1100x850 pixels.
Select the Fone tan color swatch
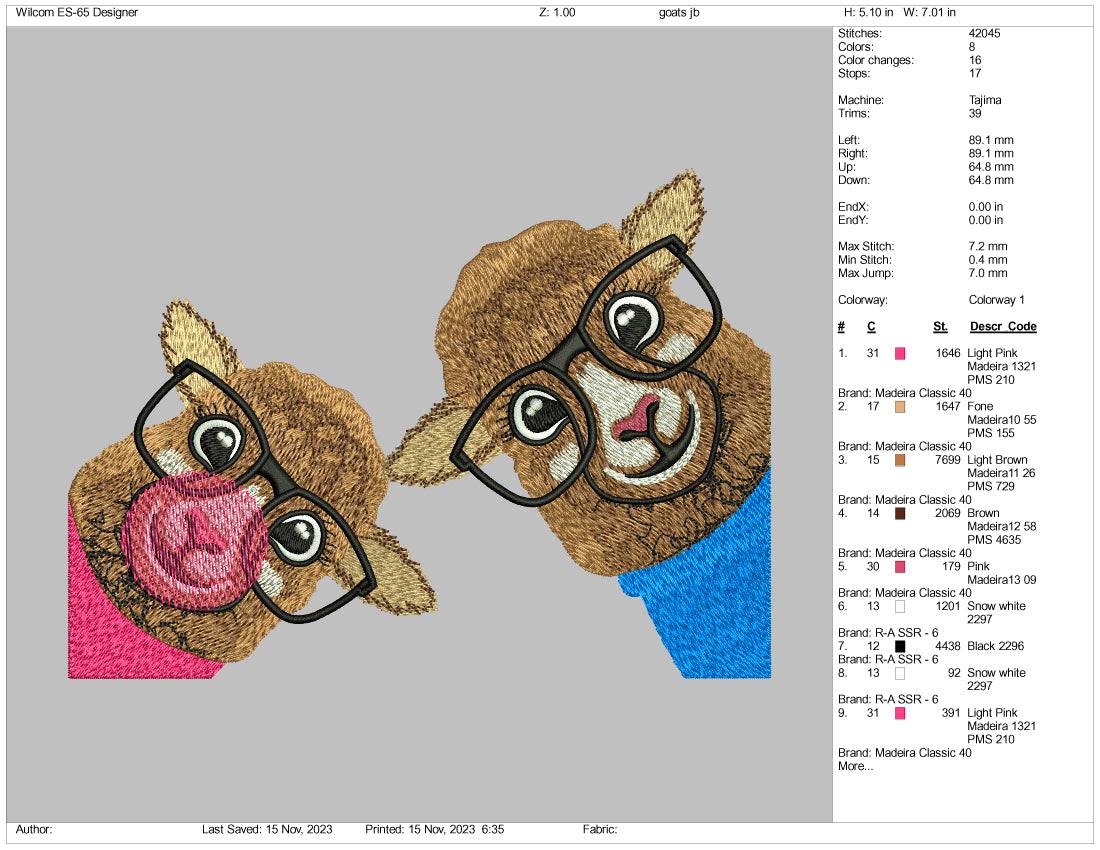[900, 407]
